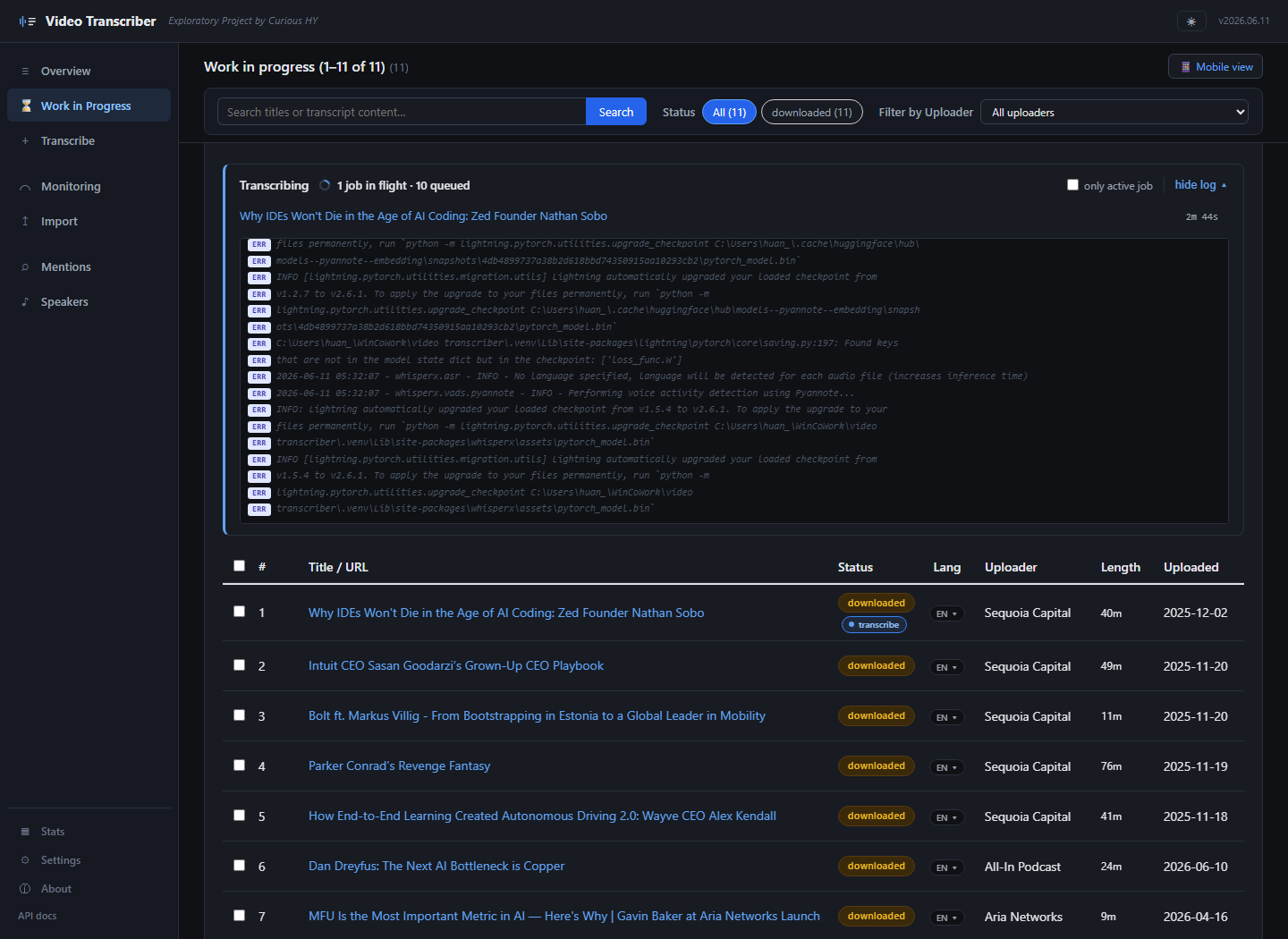The image size is (1288, 939).
Task: Check the row 4 checkbox for Parker Conrad's video
Action: point(239,766)
